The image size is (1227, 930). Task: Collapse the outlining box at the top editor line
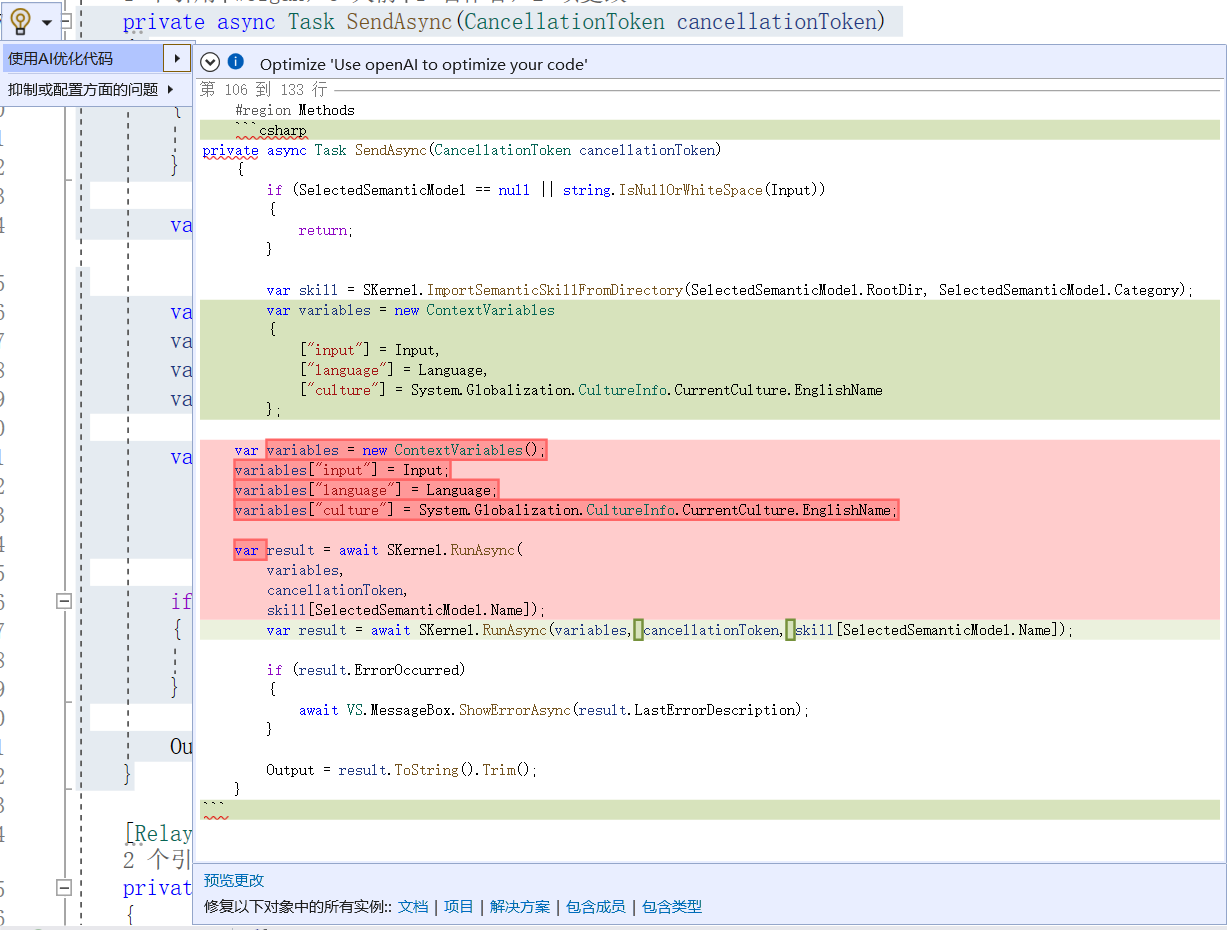click(x=64, y=21)
